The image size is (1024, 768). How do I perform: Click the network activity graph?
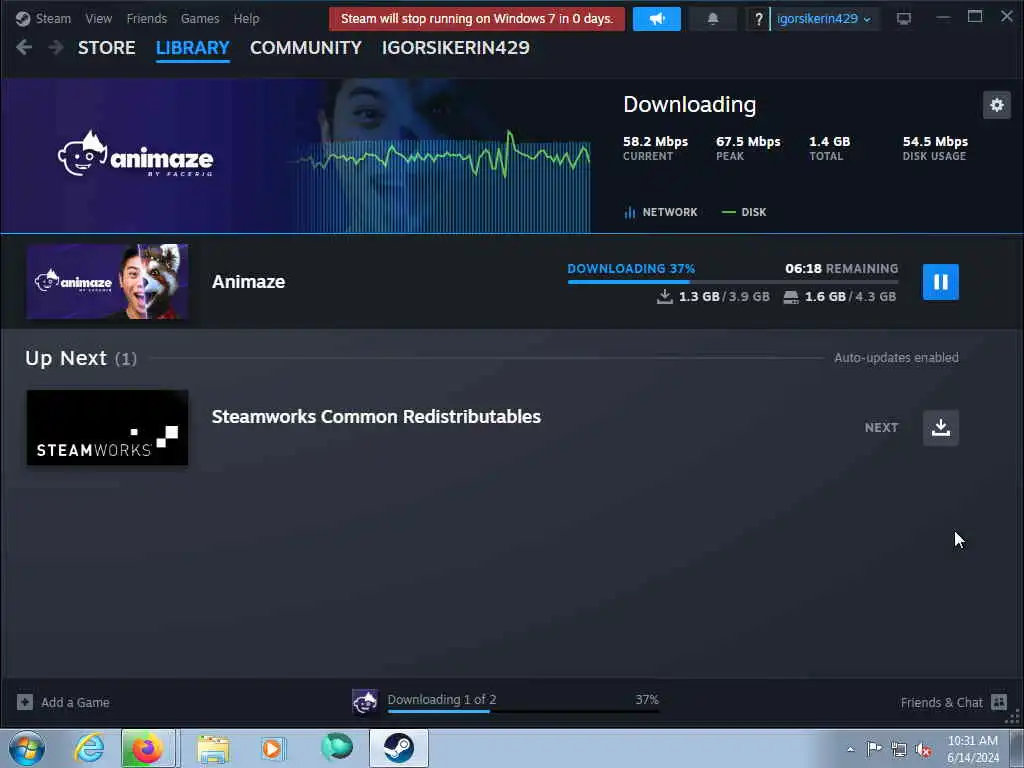coord(441,182)
